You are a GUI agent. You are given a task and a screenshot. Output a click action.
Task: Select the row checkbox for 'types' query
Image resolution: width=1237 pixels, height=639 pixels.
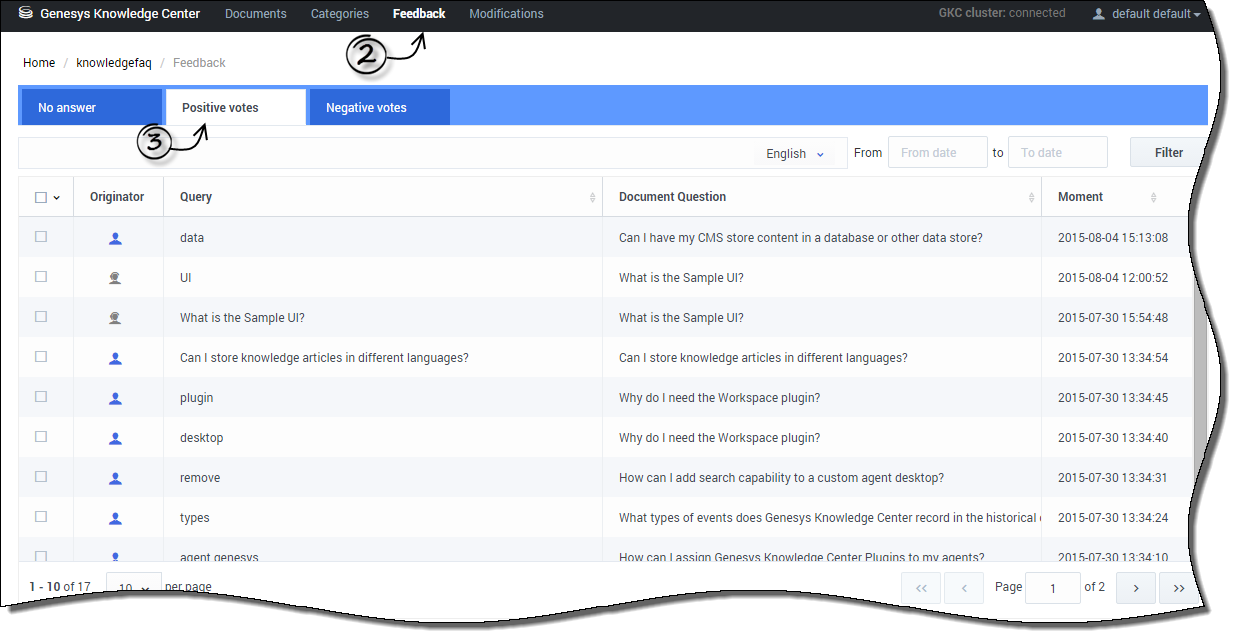click(x=41, y=517)
